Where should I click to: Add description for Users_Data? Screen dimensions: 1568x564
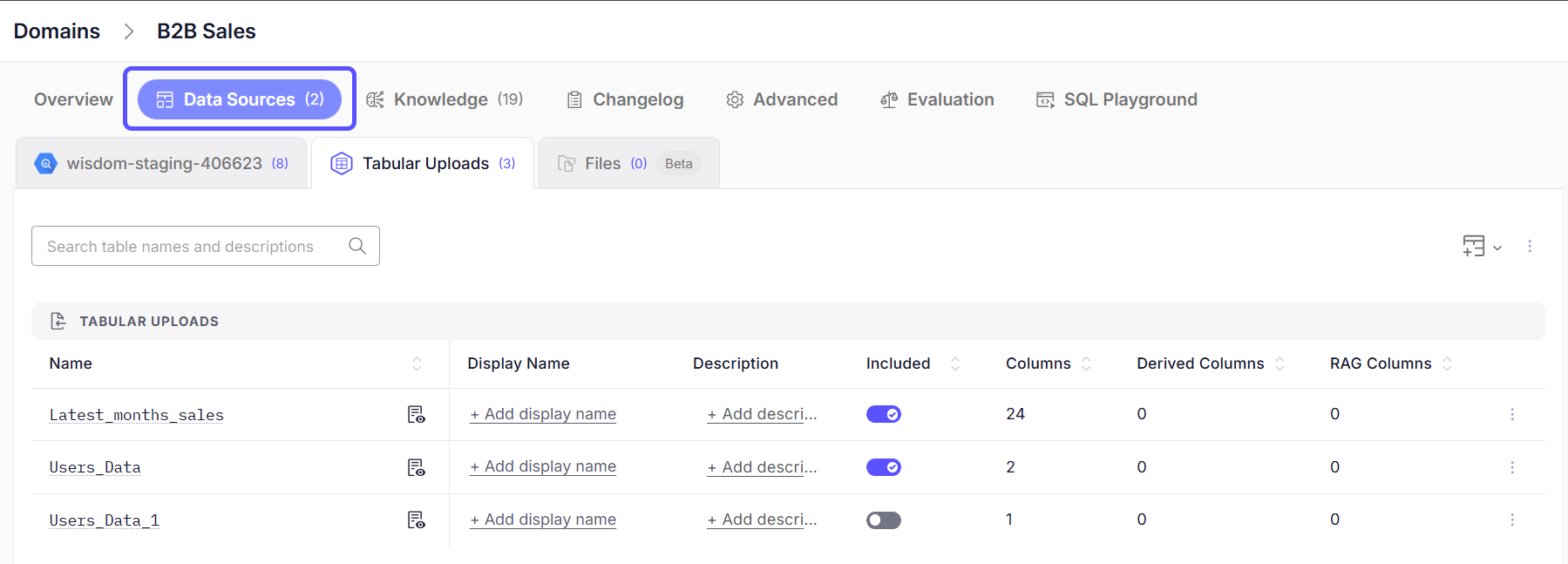[x=762, y=466]
